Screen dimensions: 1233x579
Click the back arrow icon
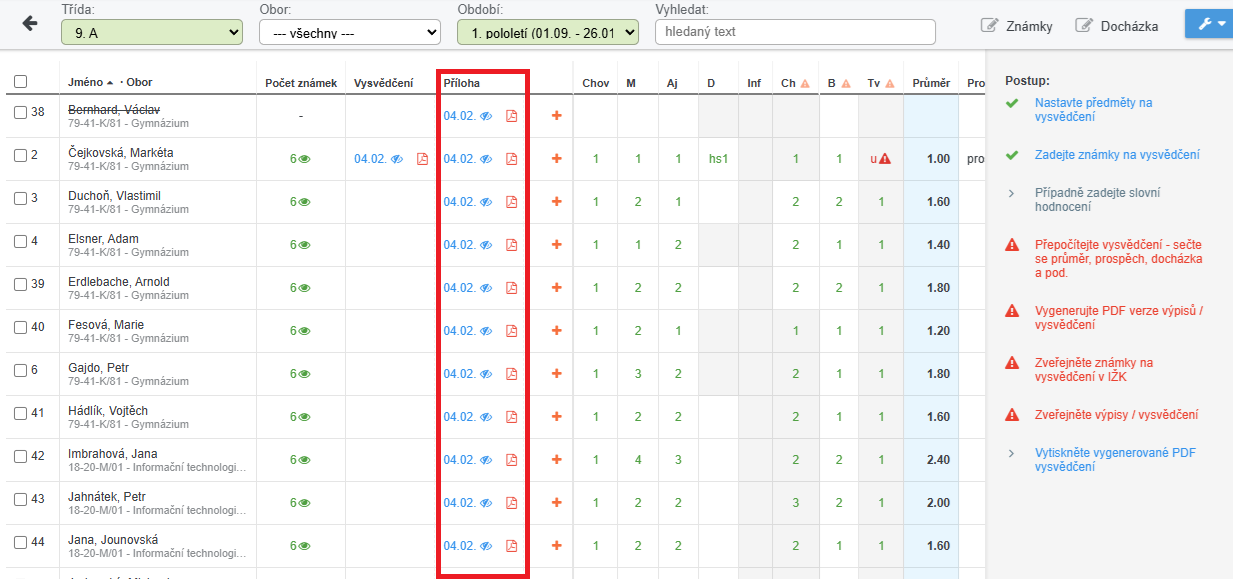point(29,24)
